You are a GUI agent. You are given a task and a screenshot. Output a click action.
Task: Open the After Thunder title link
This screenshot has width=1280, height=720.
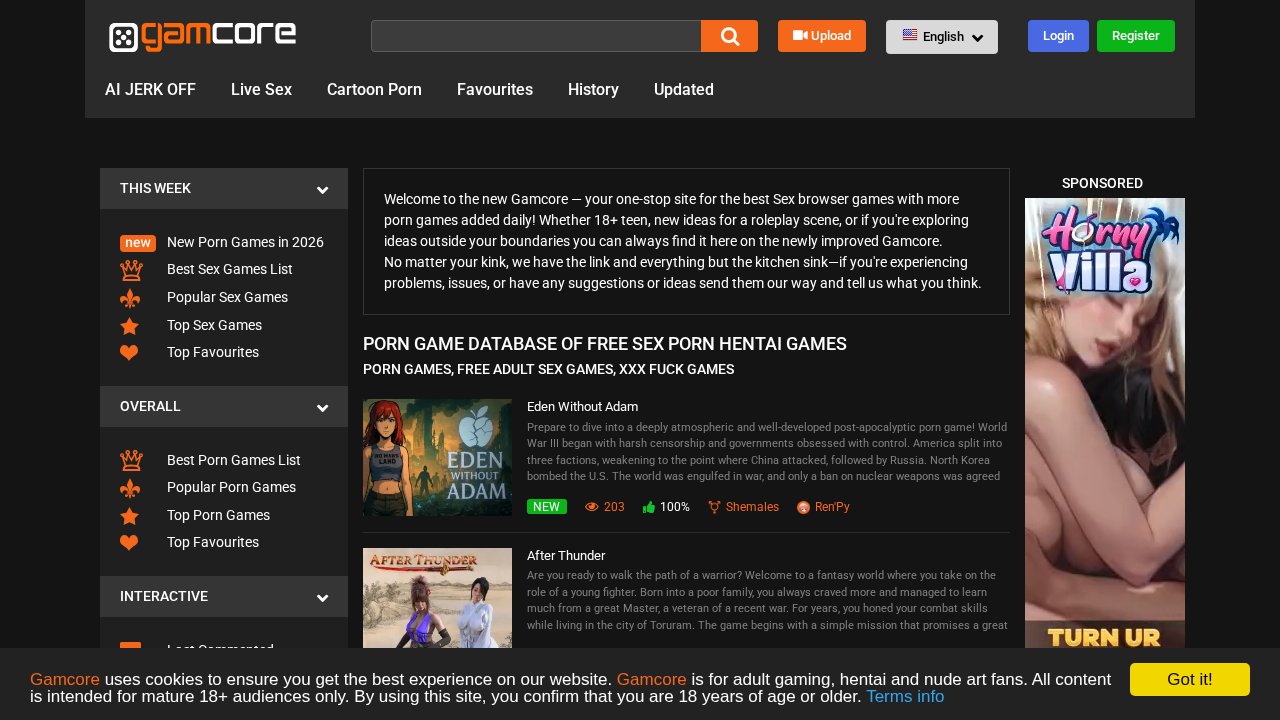coord(566,556)
